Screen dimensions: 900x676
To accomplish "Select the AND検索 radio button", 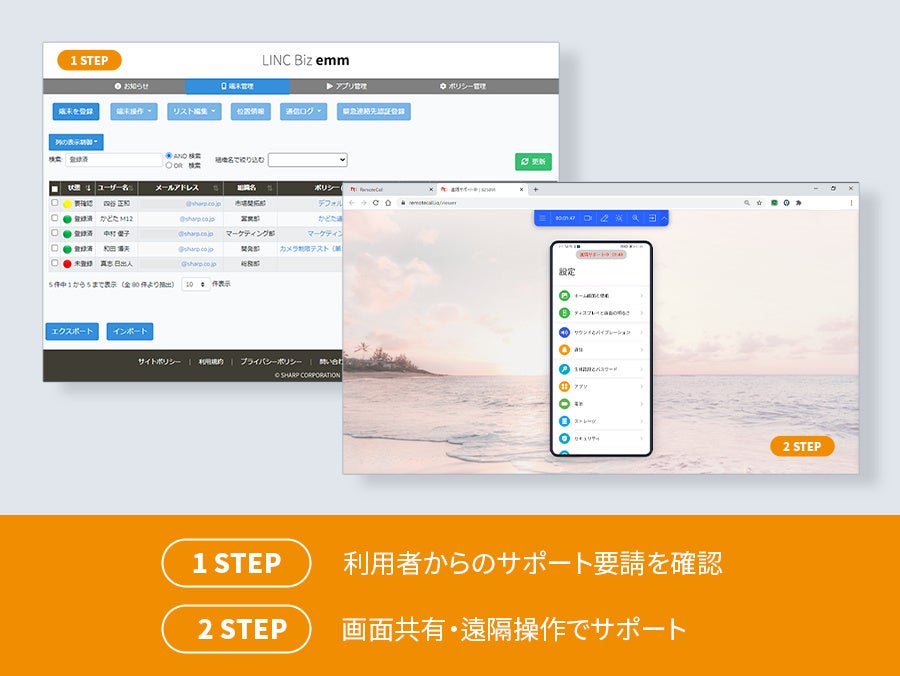I will point(170,155).
